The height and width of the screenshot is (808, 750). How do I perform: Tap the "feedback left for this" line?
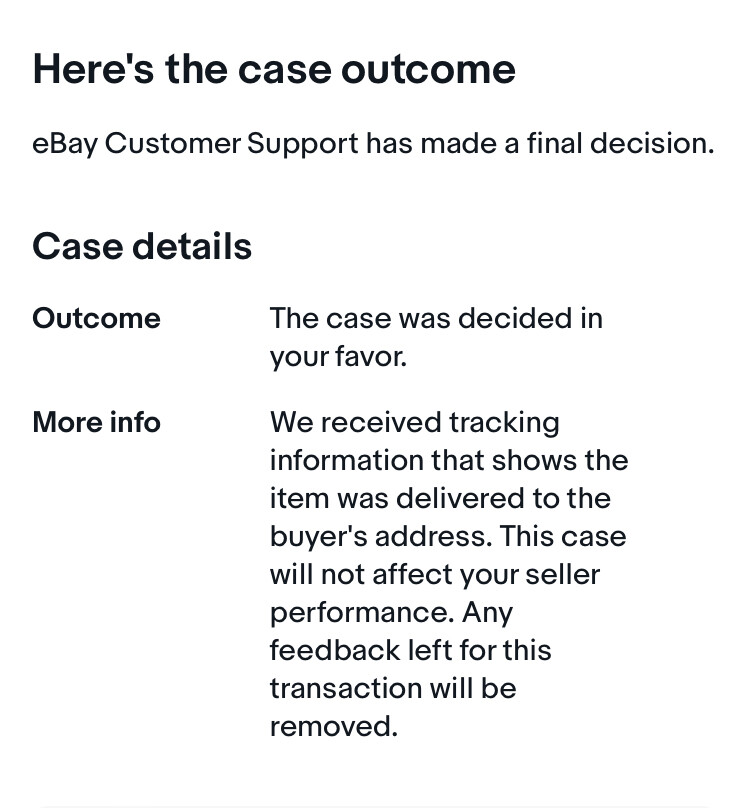(410, 650)
